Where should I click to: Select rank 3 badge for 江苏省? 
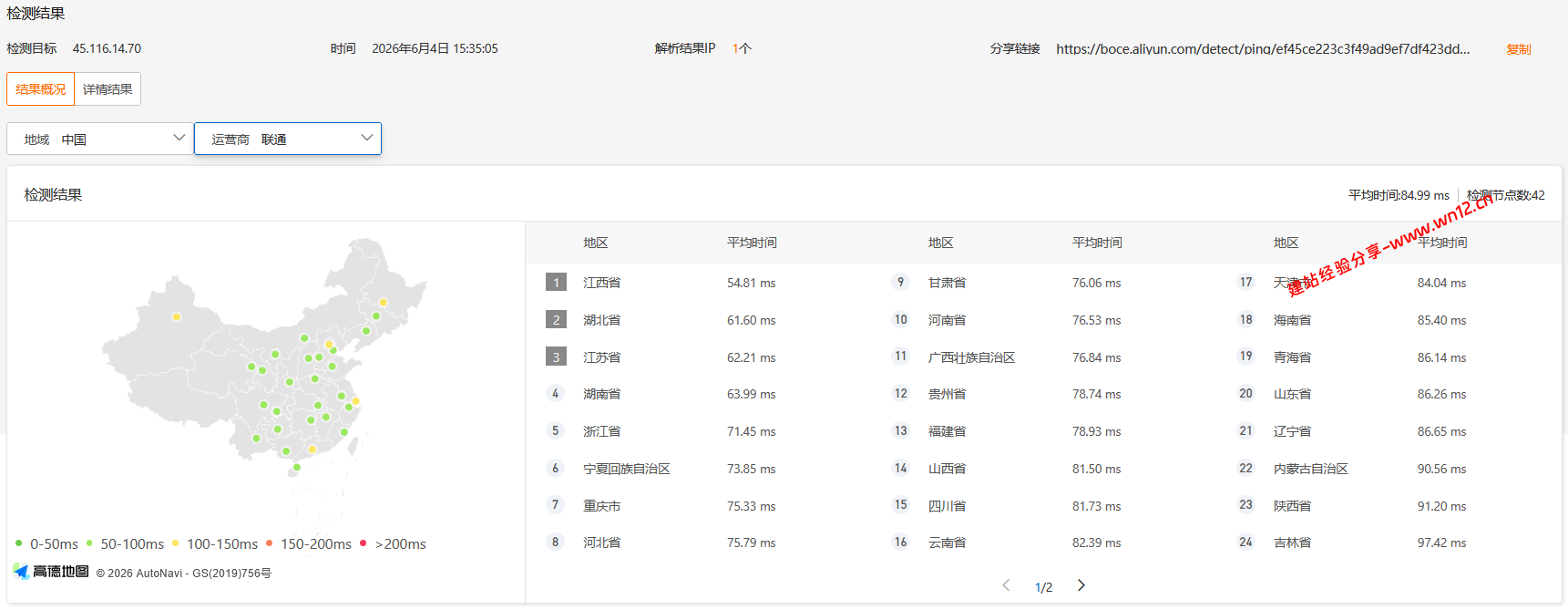point(556,357)
